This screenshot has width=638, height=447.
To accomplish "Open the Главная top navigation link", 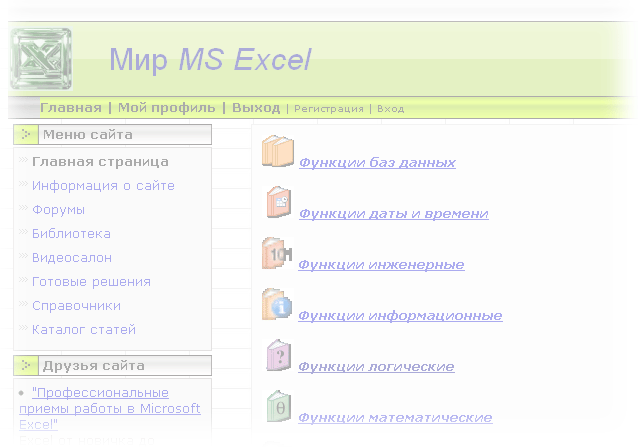I will [x=71, y=108].
